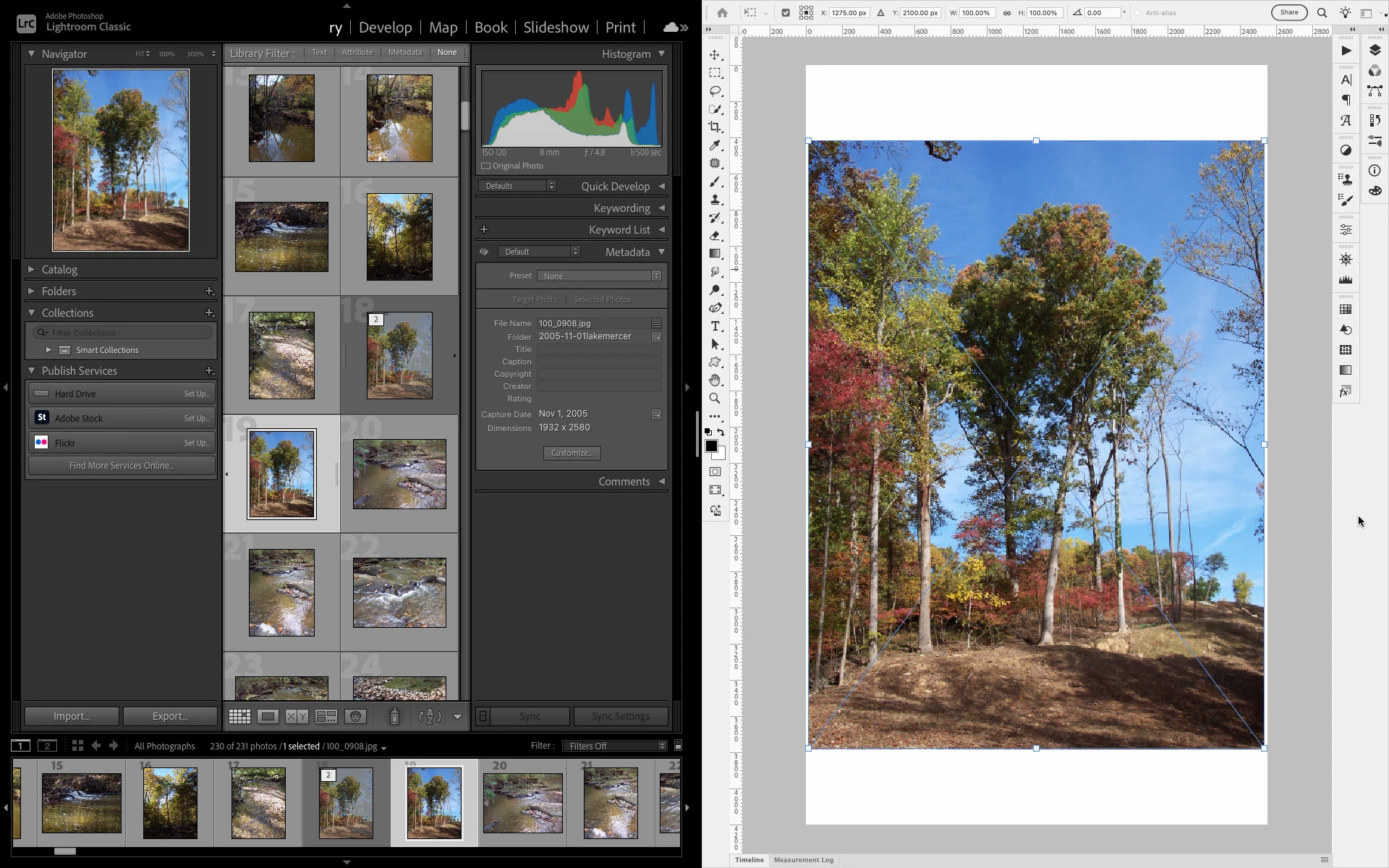Toggle the metadata eye visibility icon
This screenshot has height=868, width=1389.
coord(484,252)
